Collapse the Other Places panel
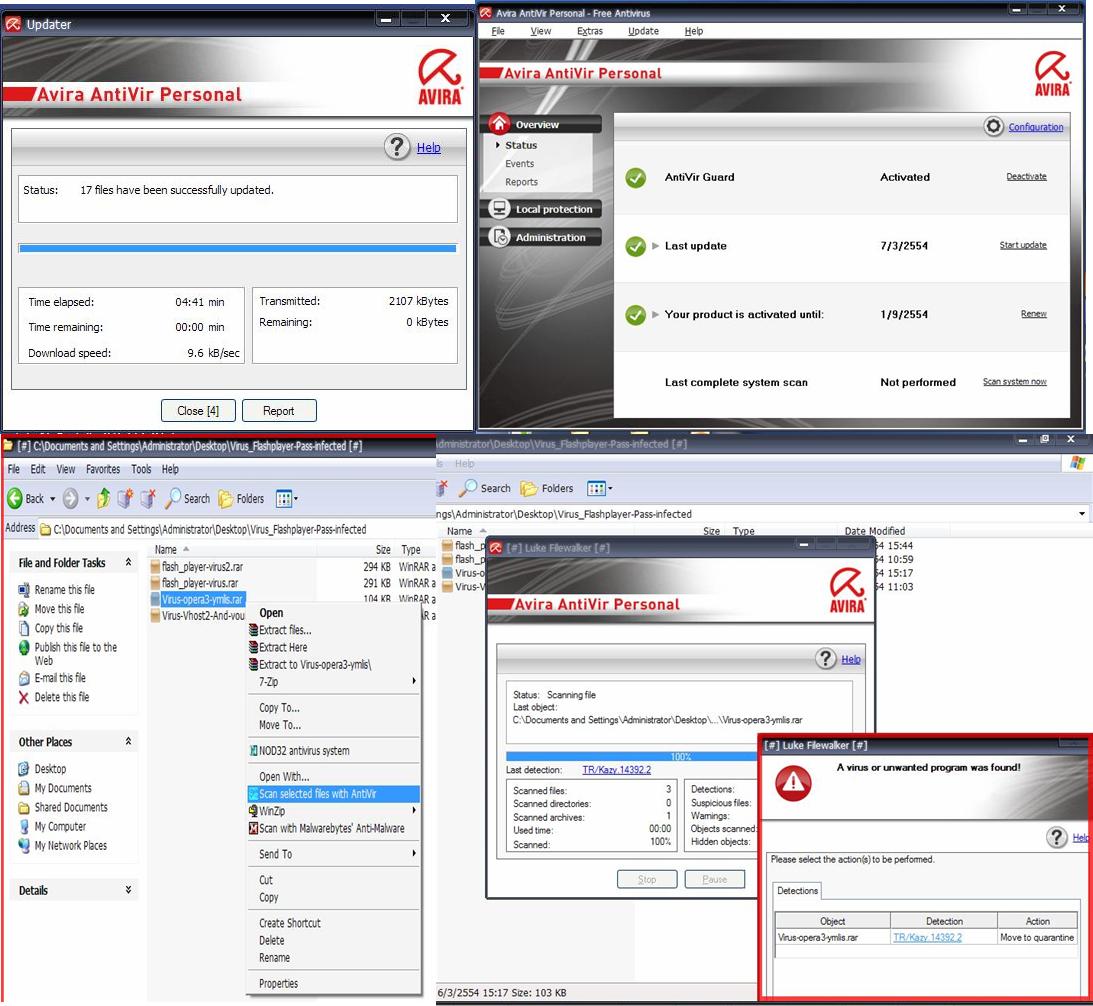Image resolution: width=1093 pixels, height=1006 pixels. pyautogui.click(x=128, y=741)
